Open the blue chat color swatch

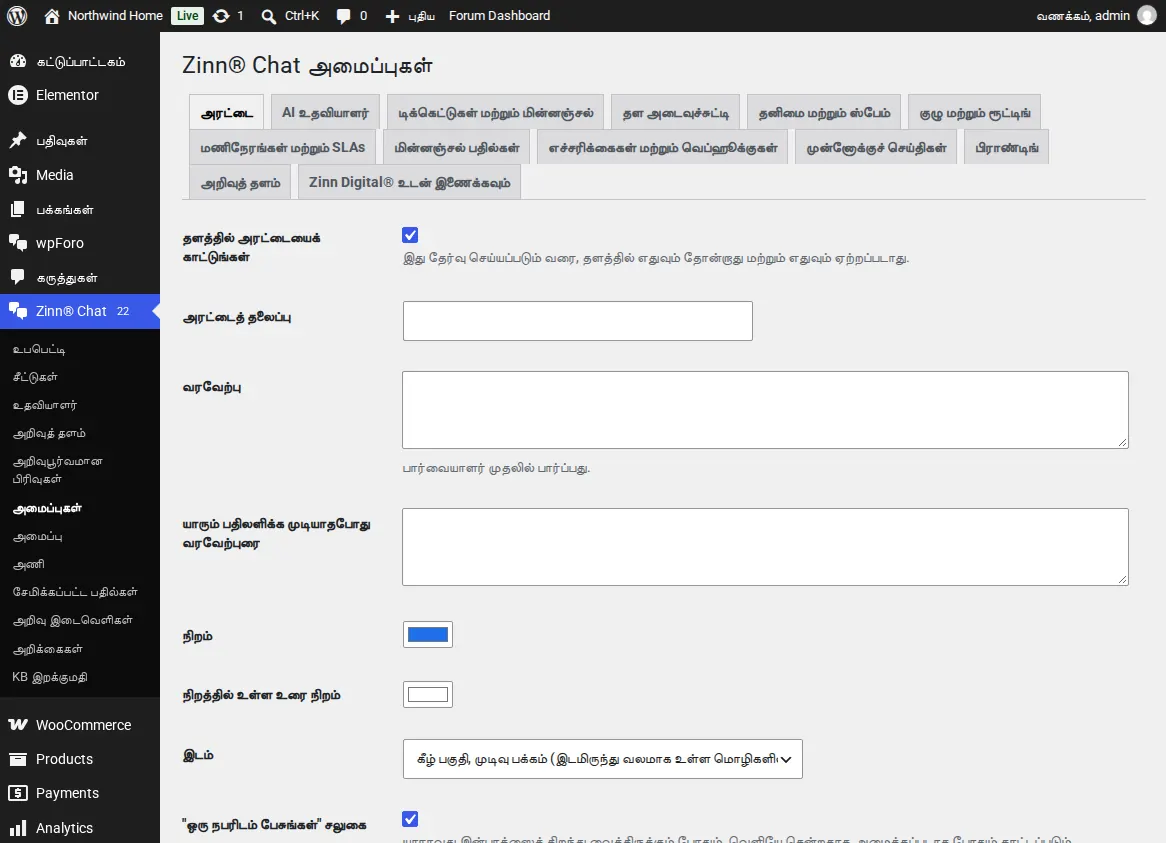[x=428, y=635]
